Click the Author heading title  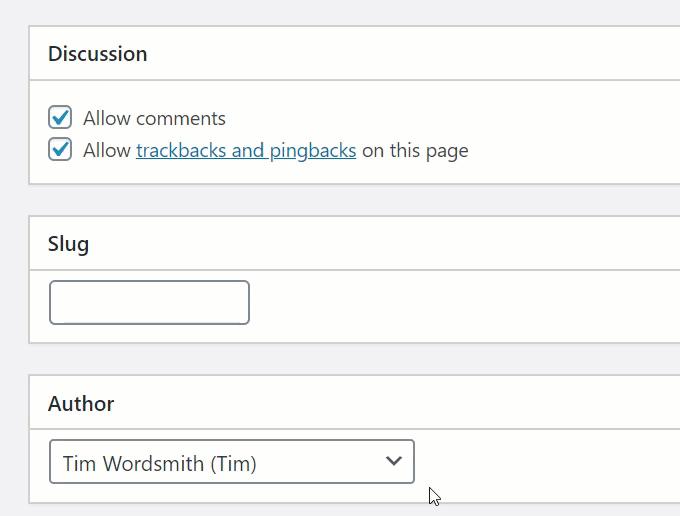[x=81, y=404]
